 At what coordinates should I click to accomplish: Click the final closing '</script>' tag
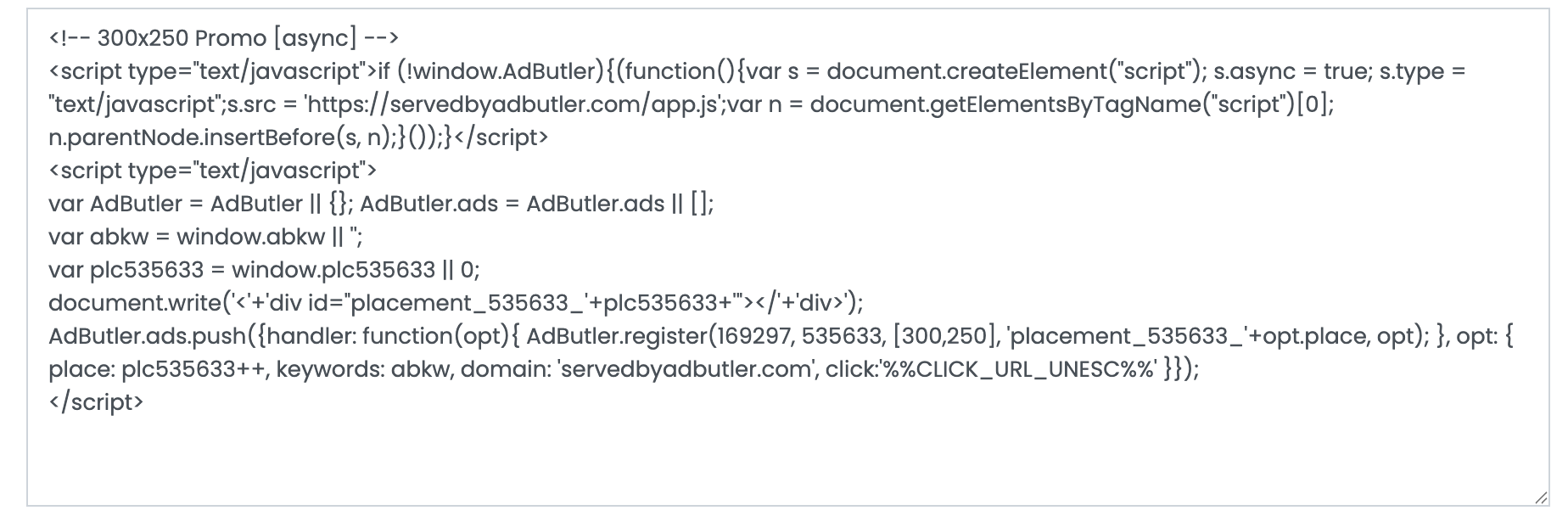click(x=96, y=402)
